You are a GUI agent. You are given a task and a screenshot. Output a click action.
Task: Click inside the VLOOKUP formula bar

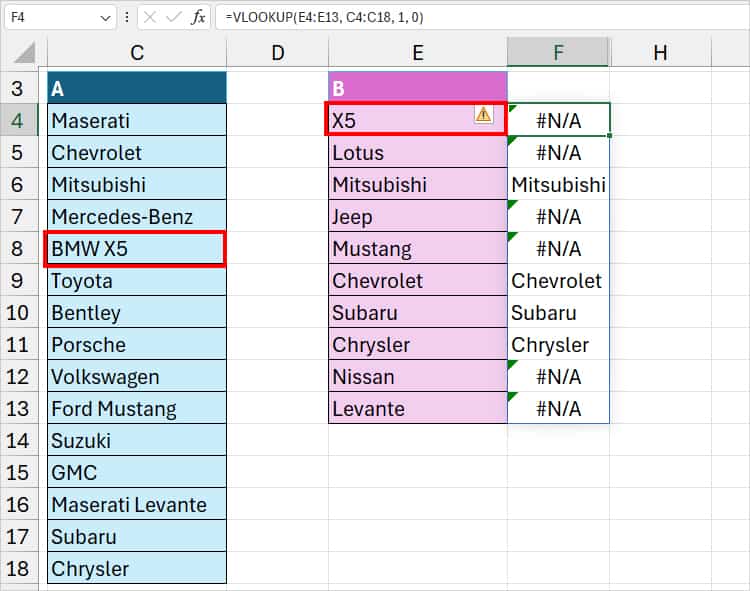[482, 18]
